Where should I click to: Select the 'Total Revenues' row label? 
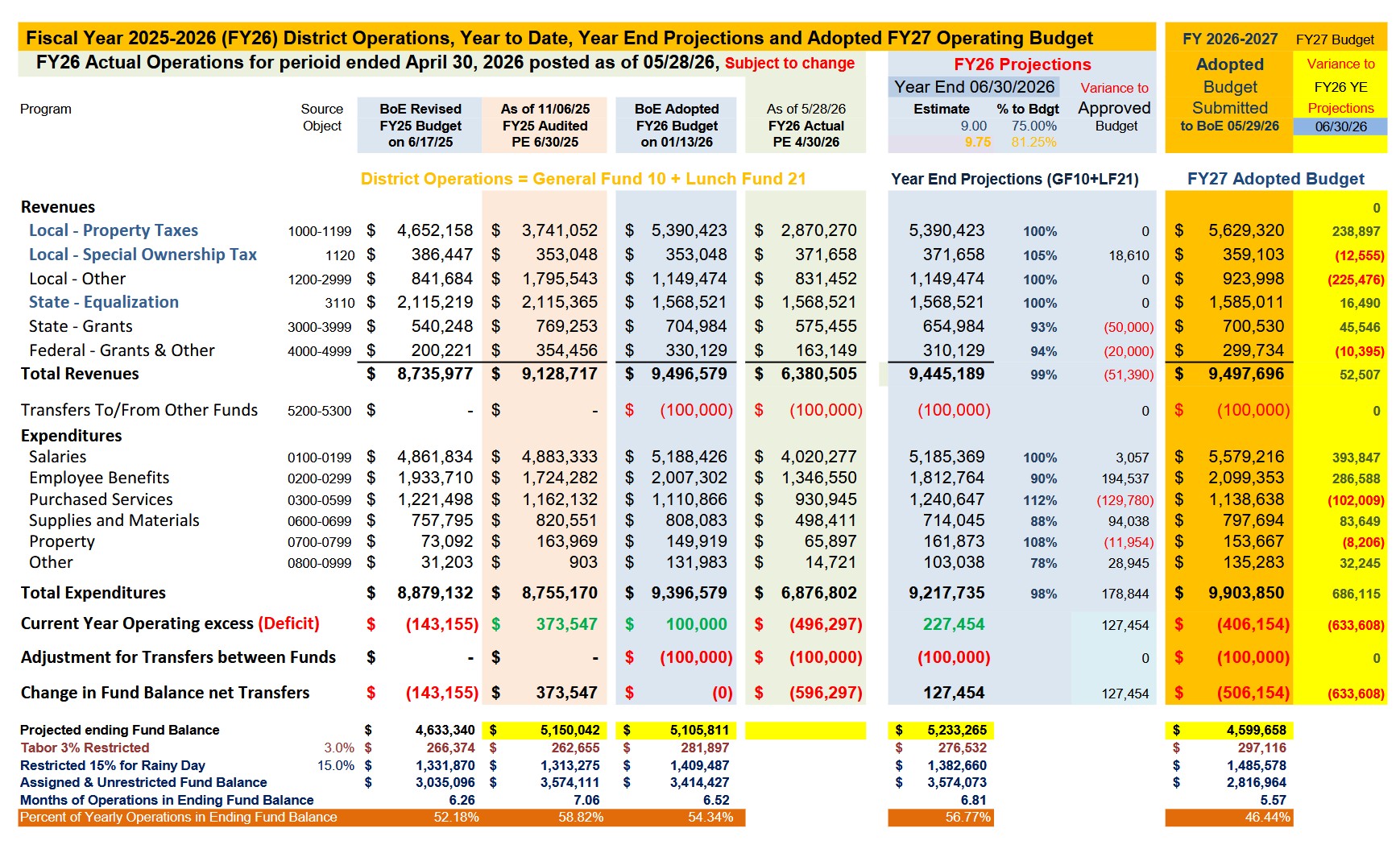[x=80, y=374]
